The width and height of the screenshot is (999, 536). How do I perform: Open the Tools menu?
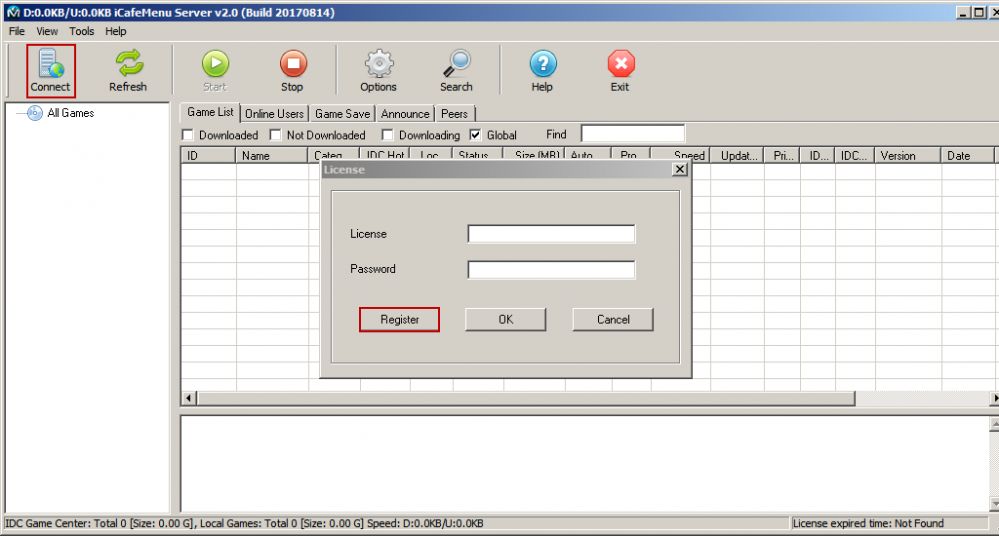pos(82,31)
